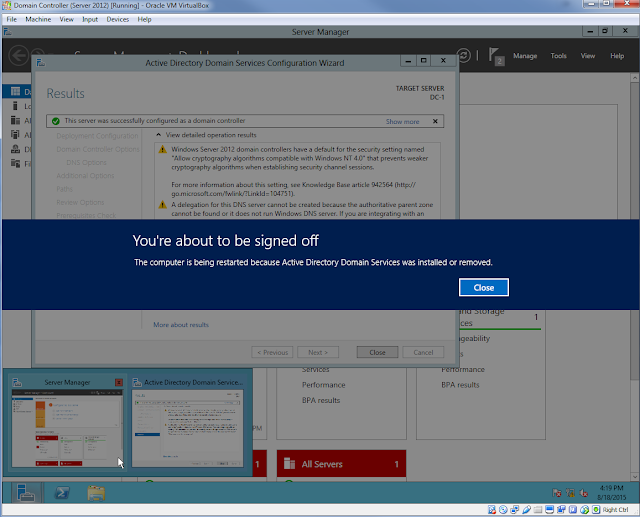The height and width of the screenshot is (517, 640).
Task: Select DNS icon in sidebar
Action: (x=16, y=149)
